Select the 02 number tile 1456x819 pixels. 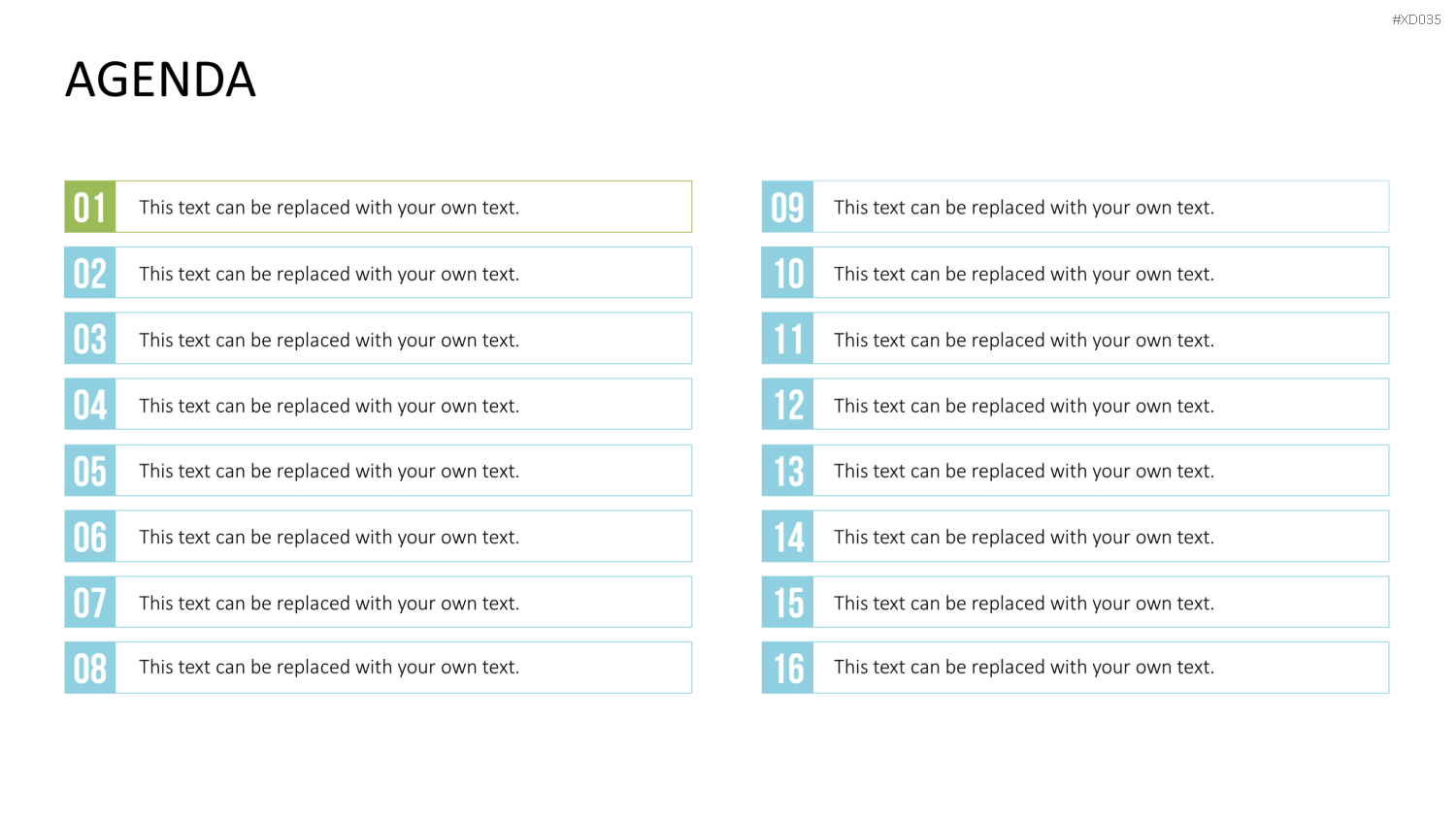(x=90, y=273)
